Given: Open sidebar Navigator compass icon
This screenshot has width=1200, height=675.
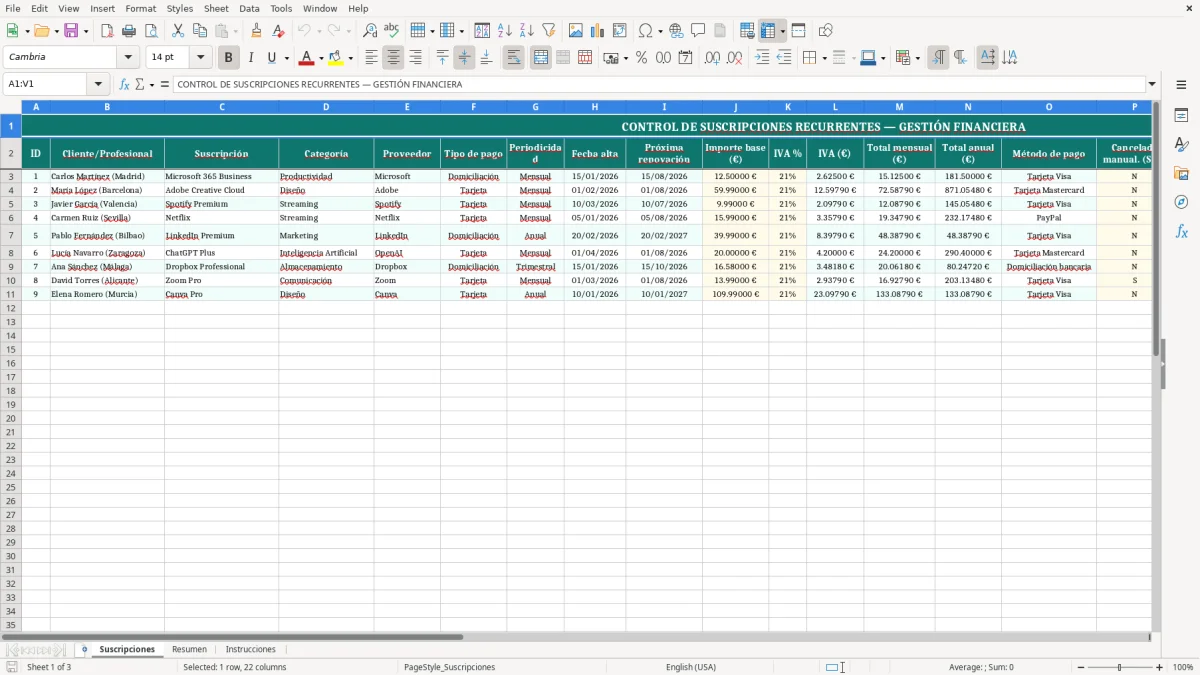Looking at the screenshot, I should [1182, 202].
